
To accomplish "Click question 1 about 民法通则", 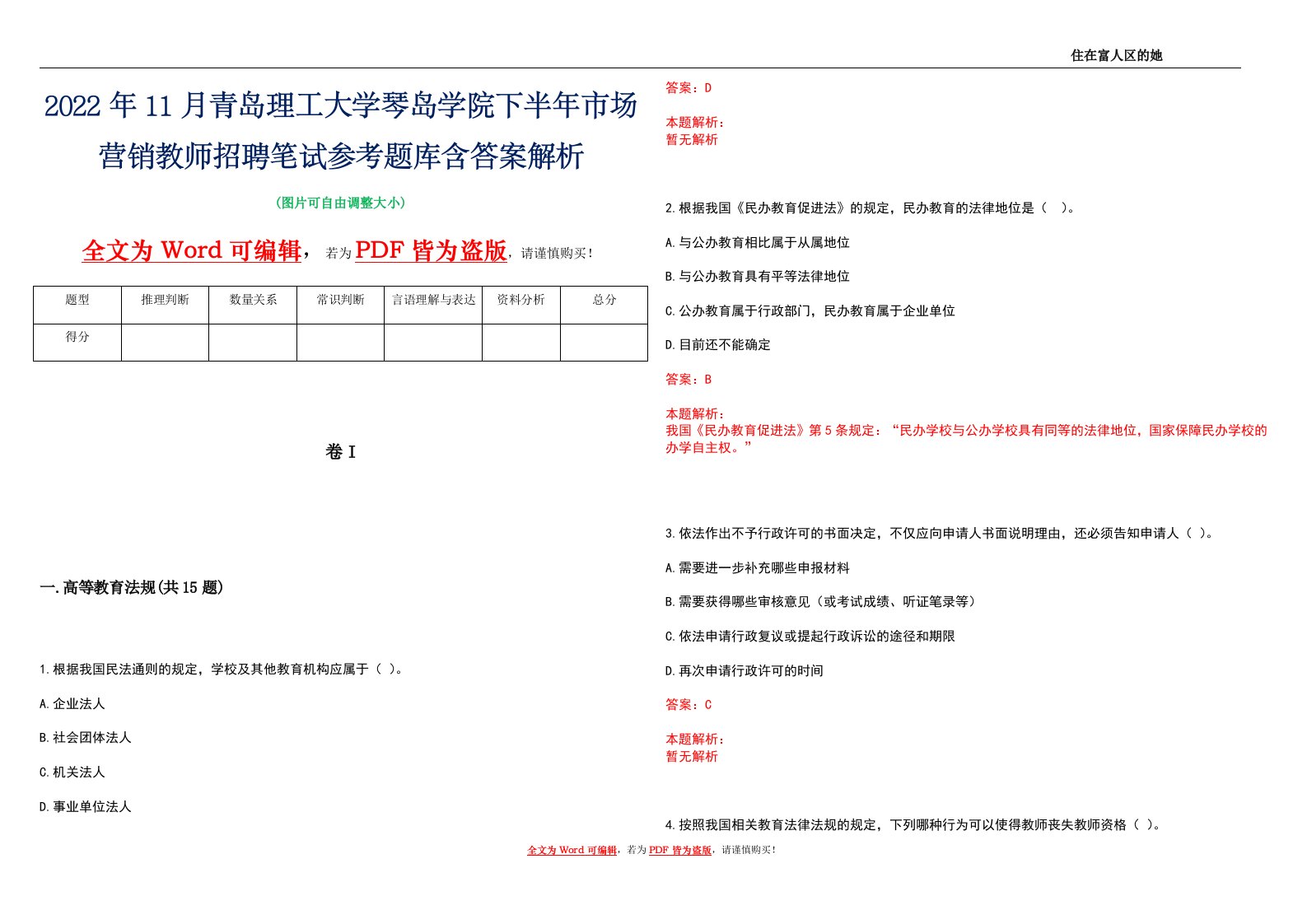I will 223,670.
